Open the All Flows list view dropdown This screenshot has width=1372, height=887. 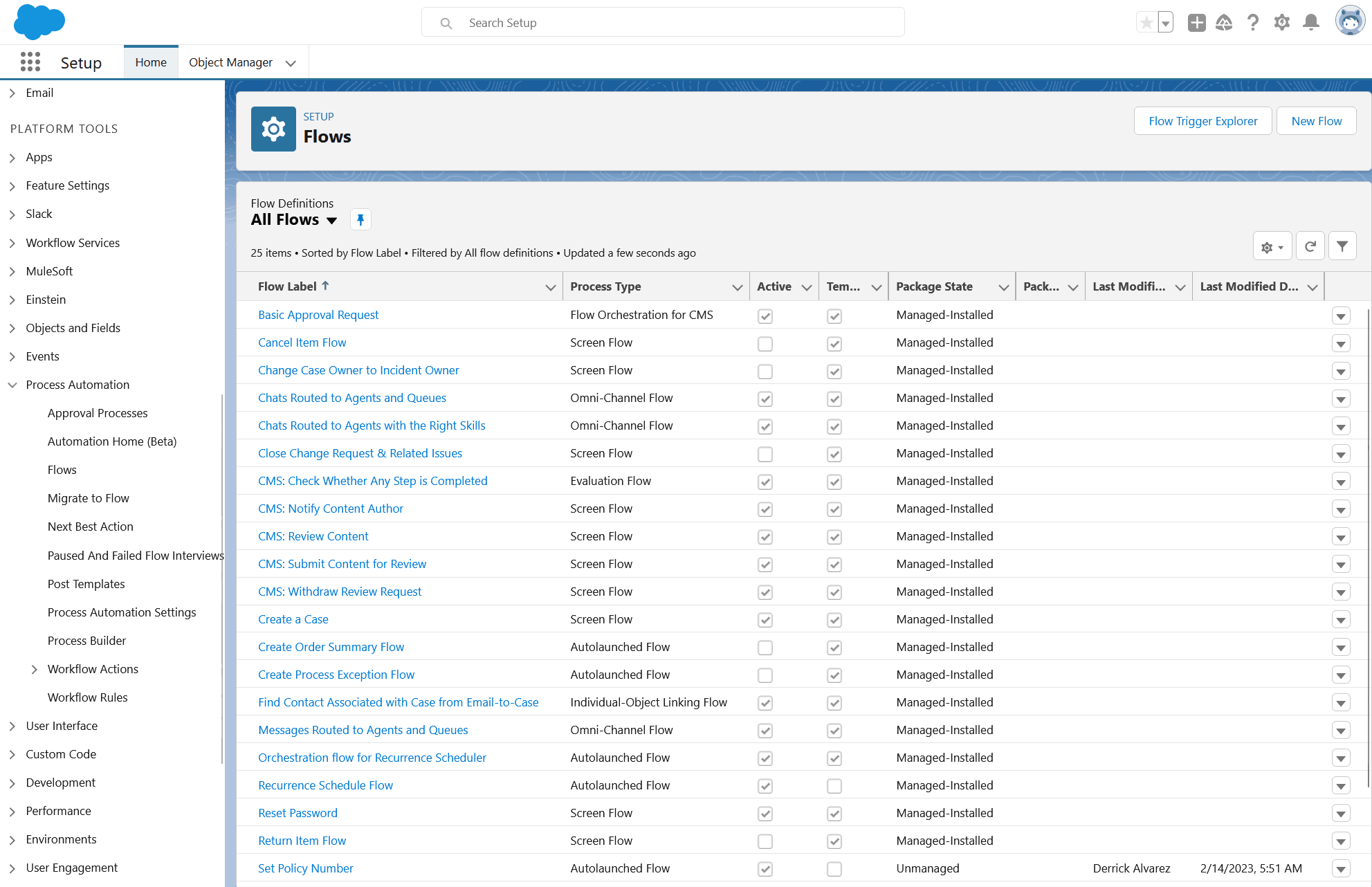coord(332,221)
